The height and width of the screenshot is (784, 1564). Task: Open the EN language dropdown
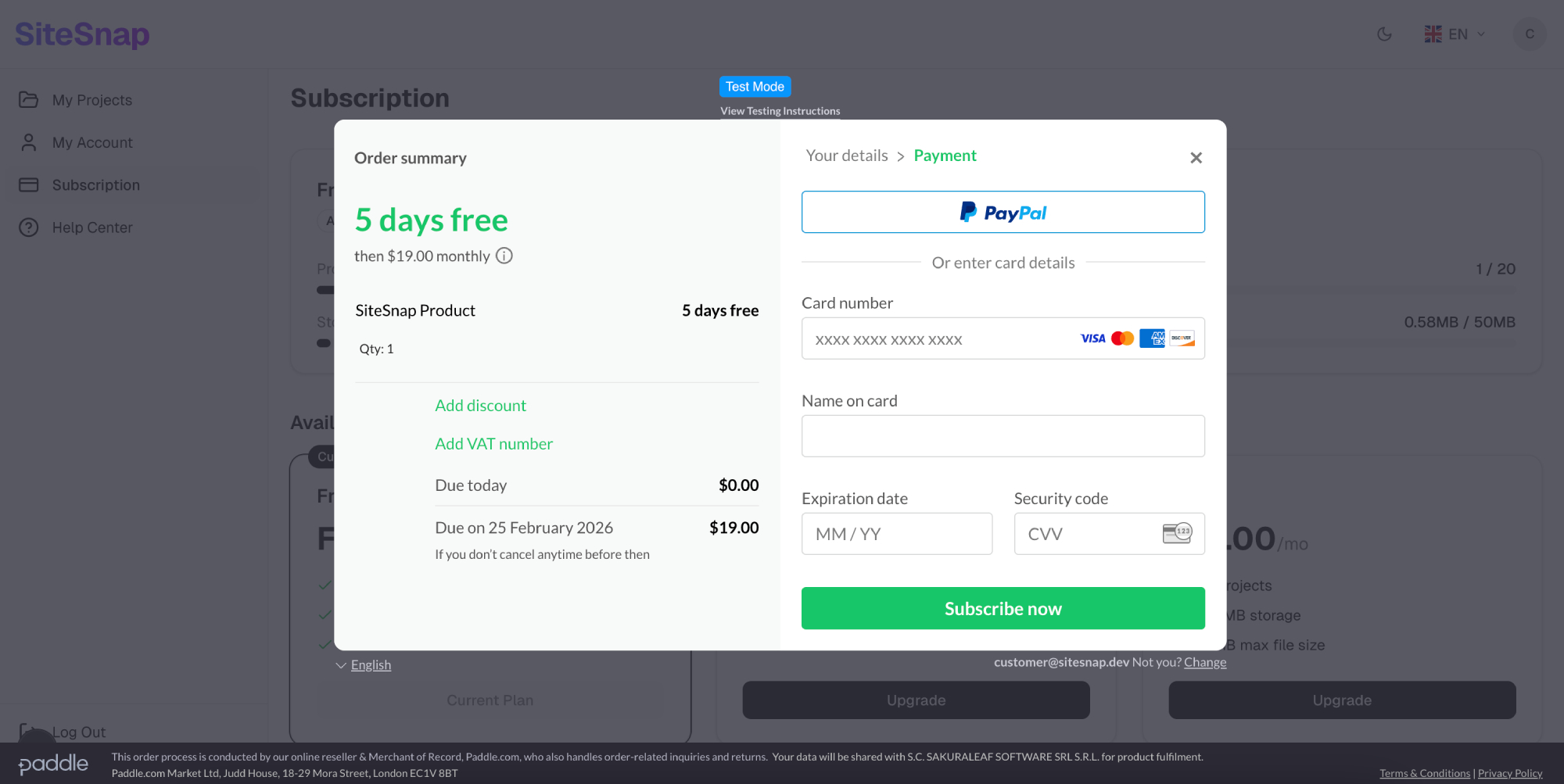[1455, 34]
